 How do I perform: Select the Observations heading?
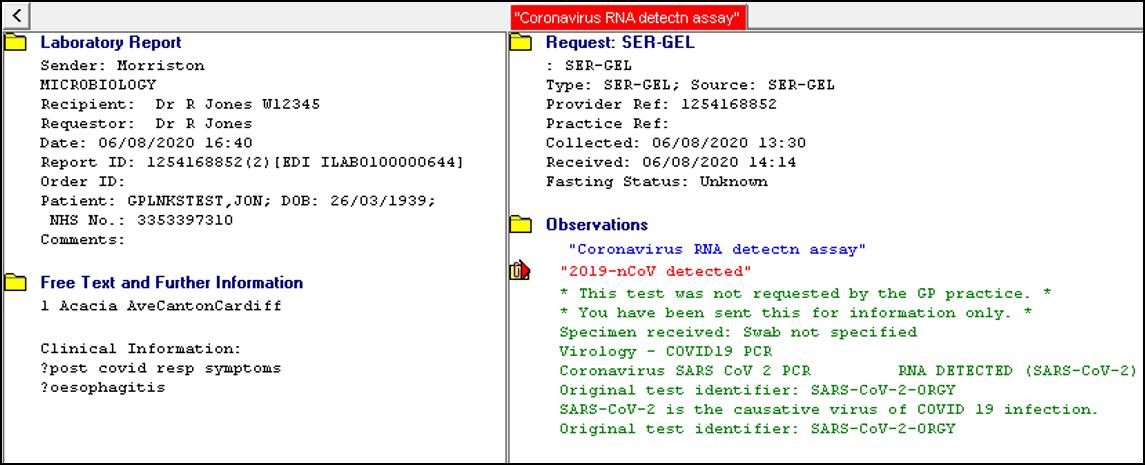click(597, 224)
